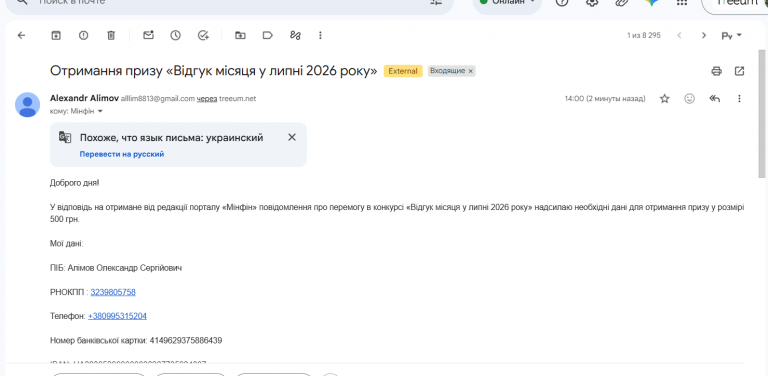Report this email as spam

coord(84,35)
